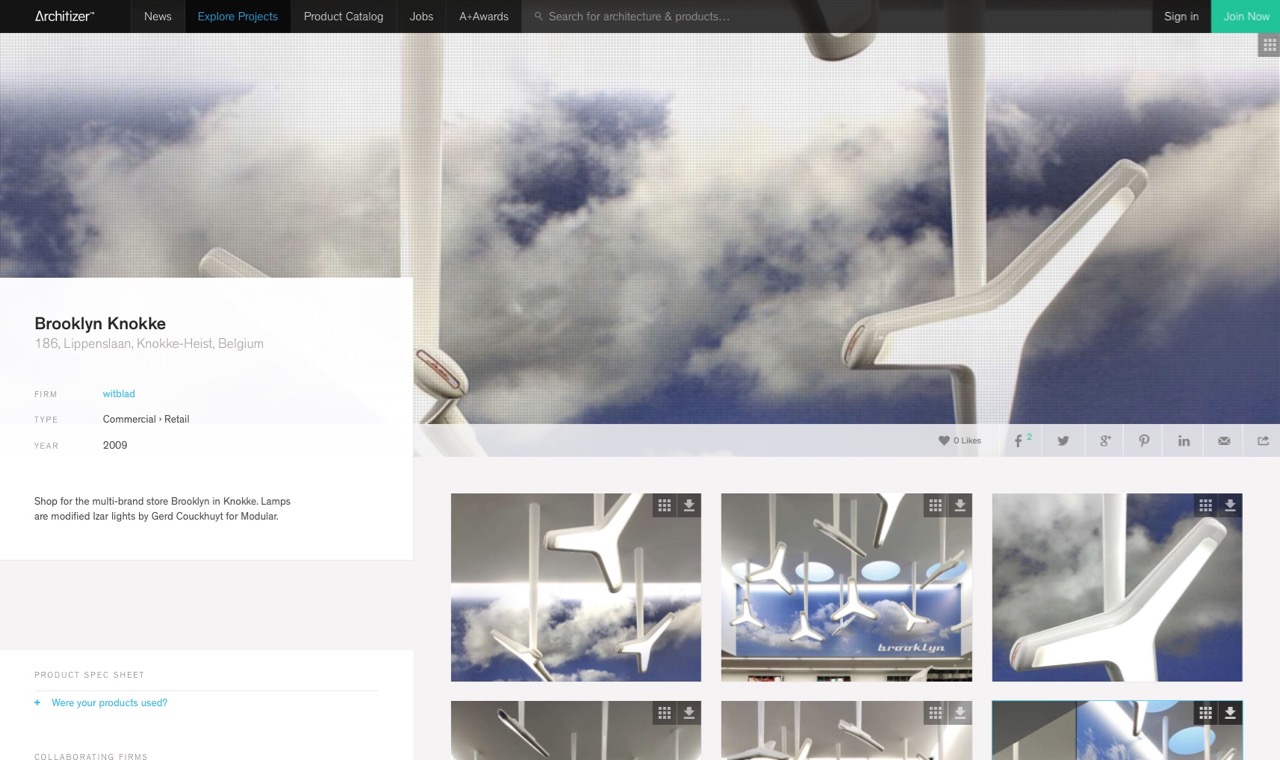
Task: Click the PRODUCT SPEC SHEET heading
Action: click(x=89, y=675)
